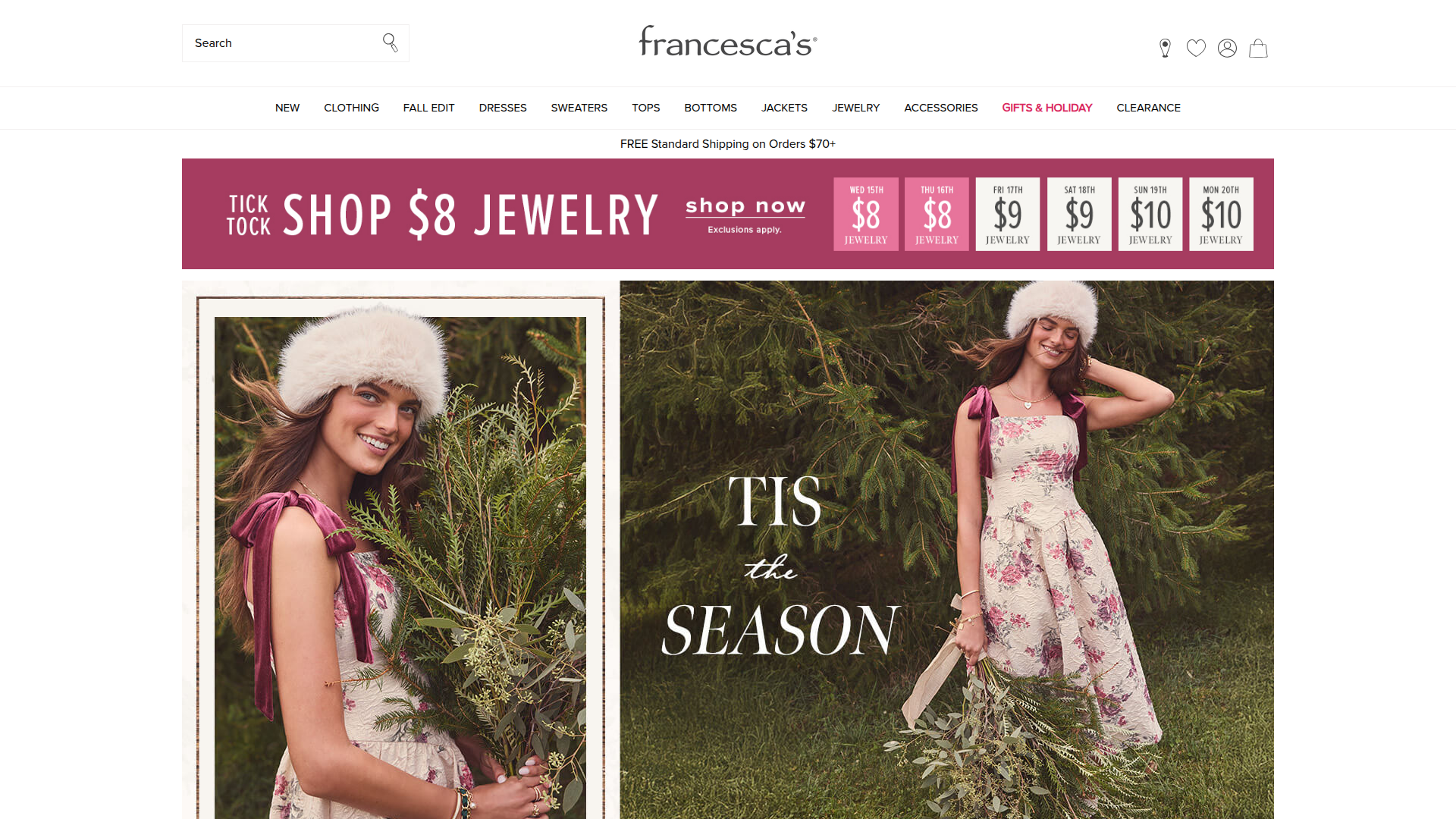Click the search magnifying glass icon

(390, 42)
